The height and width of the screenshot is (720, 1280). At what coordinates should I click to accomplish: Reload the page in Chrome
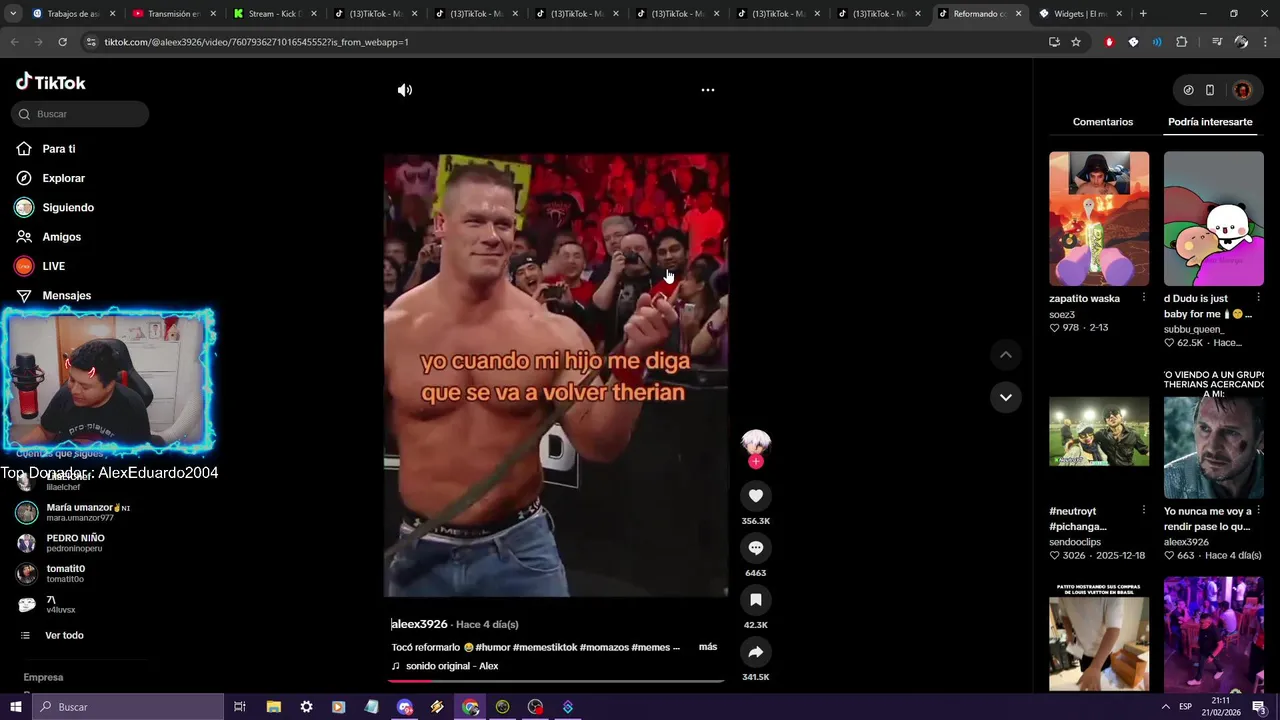(x=62, y=42)
